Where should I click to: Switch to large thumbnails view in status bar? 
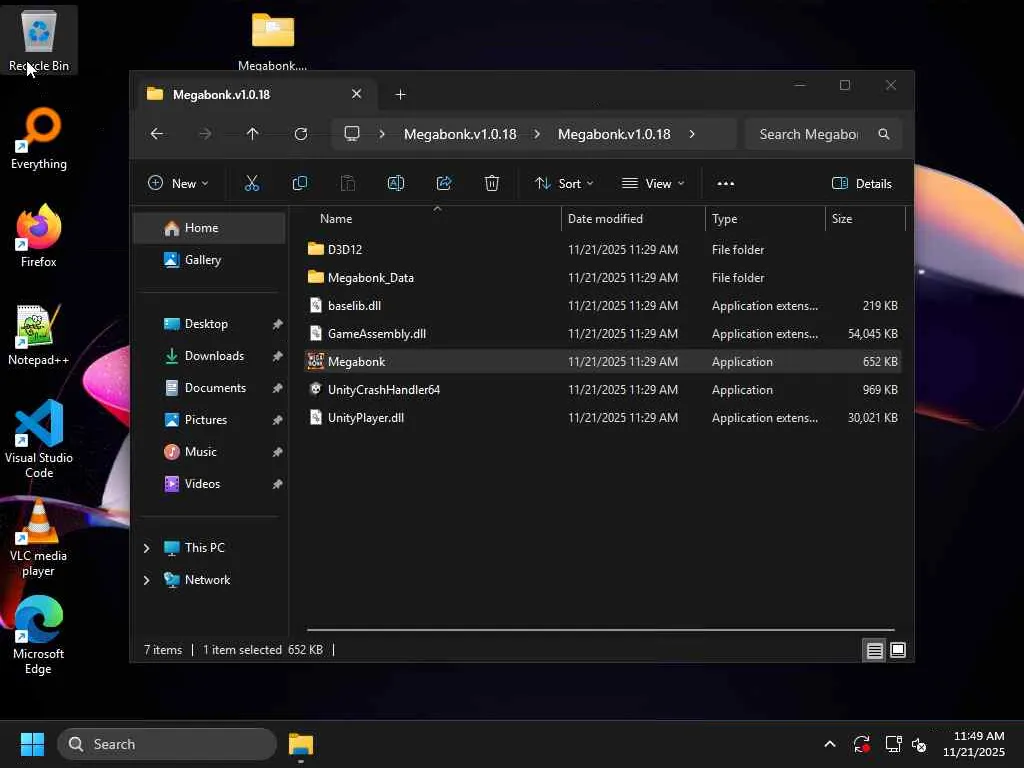click(x=898, y=650)
